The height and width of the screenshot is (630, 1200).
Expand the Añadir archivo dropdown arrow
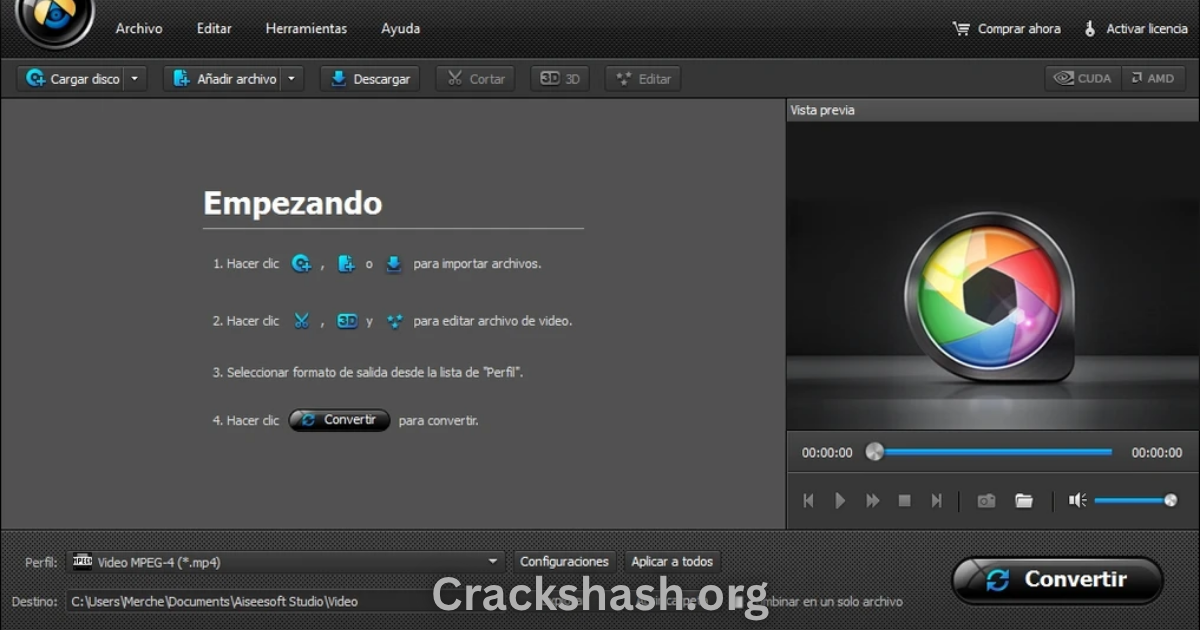[292, 79]
